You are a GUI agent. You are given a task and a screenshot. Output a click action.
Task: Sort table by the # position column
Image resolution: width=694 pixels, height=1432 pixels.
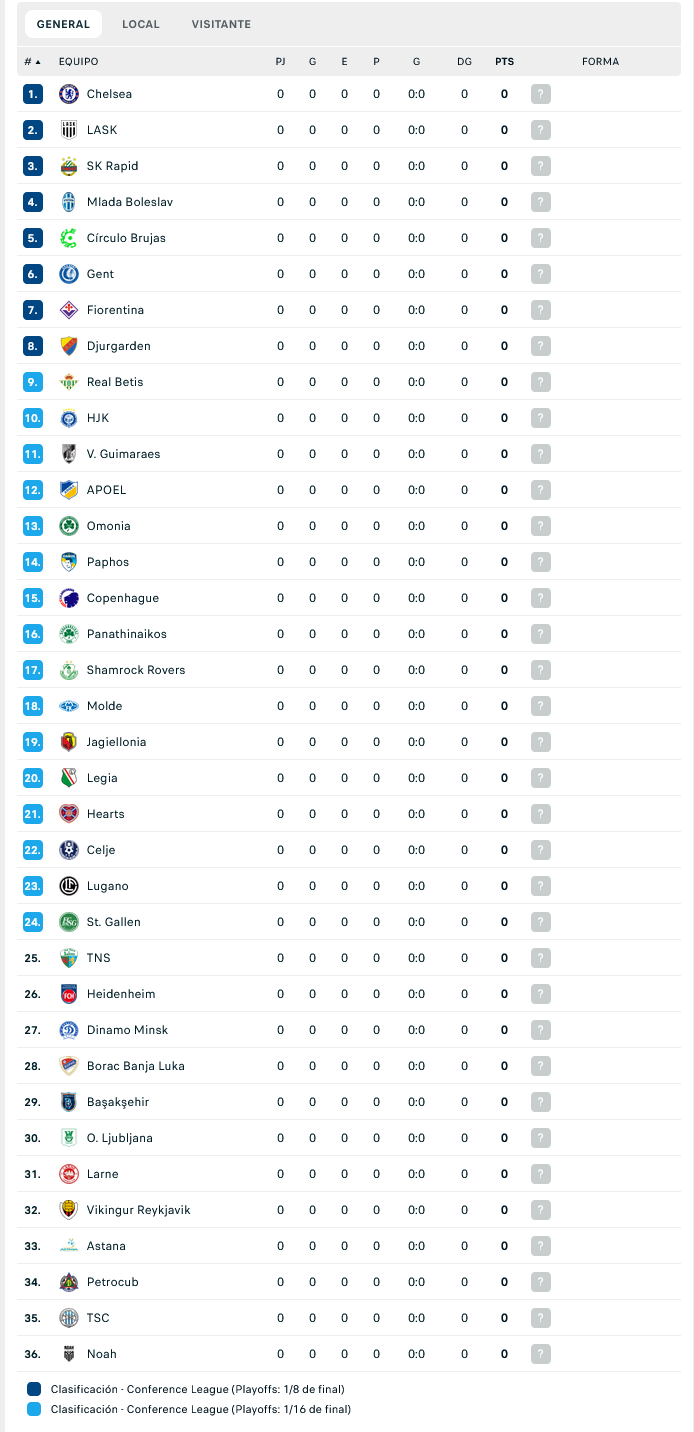(x=32, y=62)
